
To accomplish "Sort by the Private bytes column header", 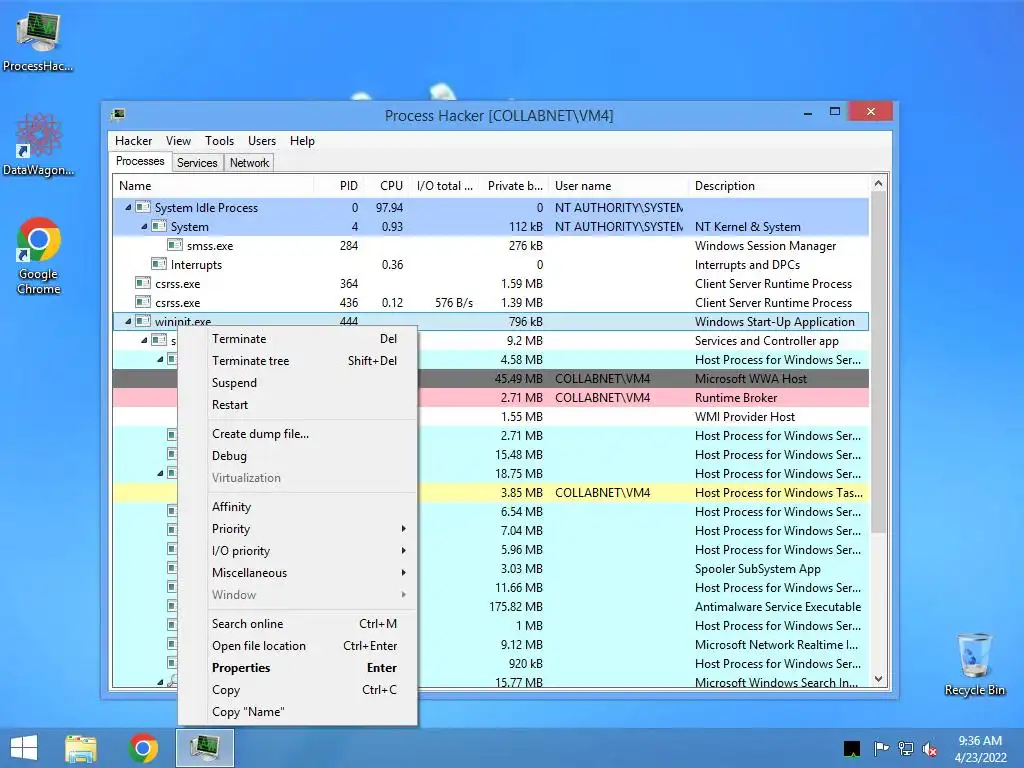I will click(514, 185).
